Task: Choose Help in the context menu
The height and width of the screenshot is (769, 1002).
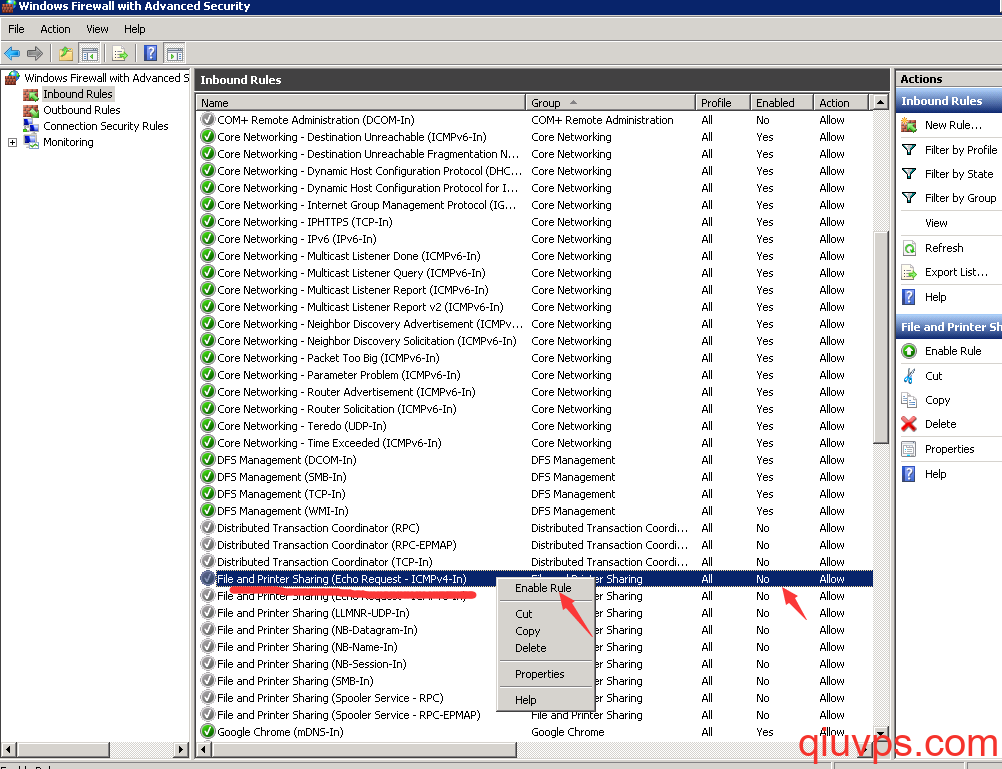Action: click(546, 700)
